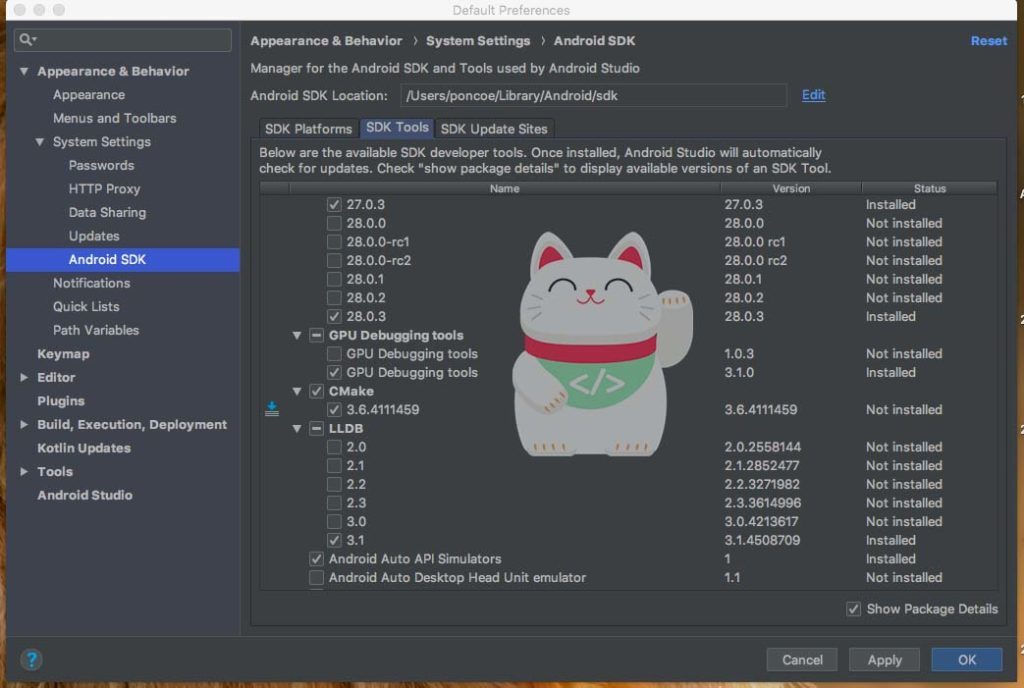Check GPU Debugging tools version 1.0.3

point(334,354)
